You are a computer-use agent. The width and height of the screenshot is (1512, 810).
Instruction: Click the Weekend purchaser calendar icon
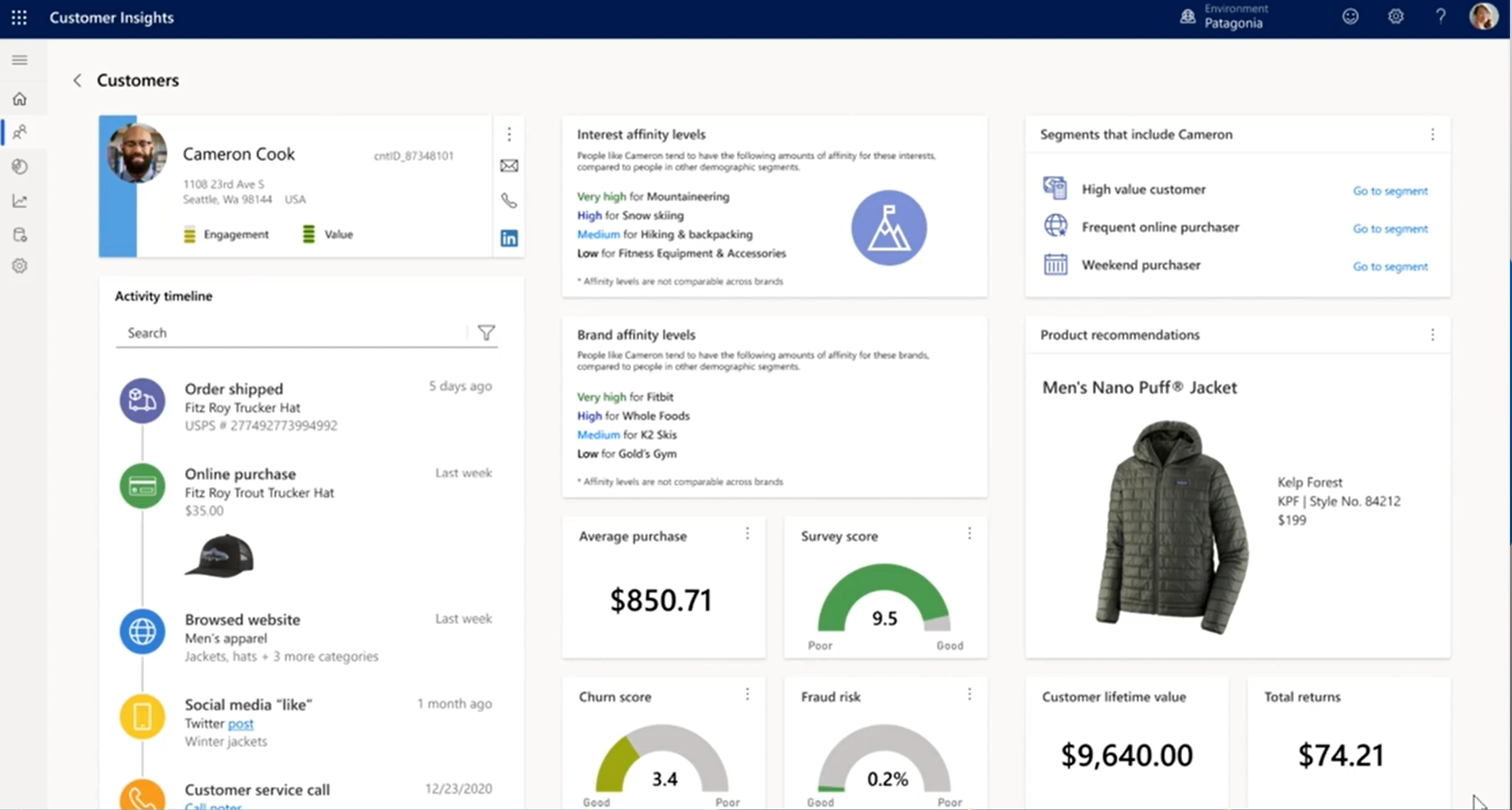tap(1055, 264)
